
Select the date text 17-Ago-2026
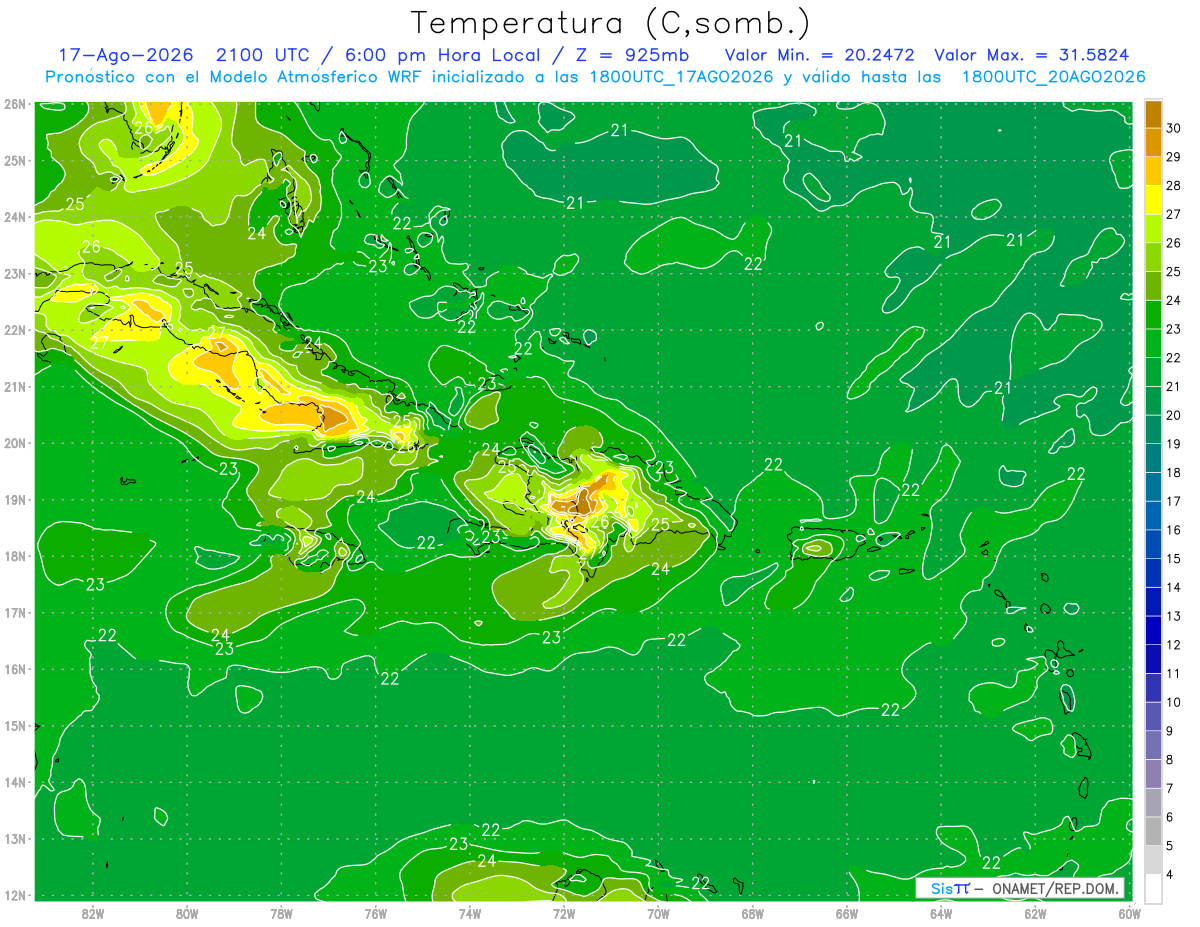click(x=124, y=55)
